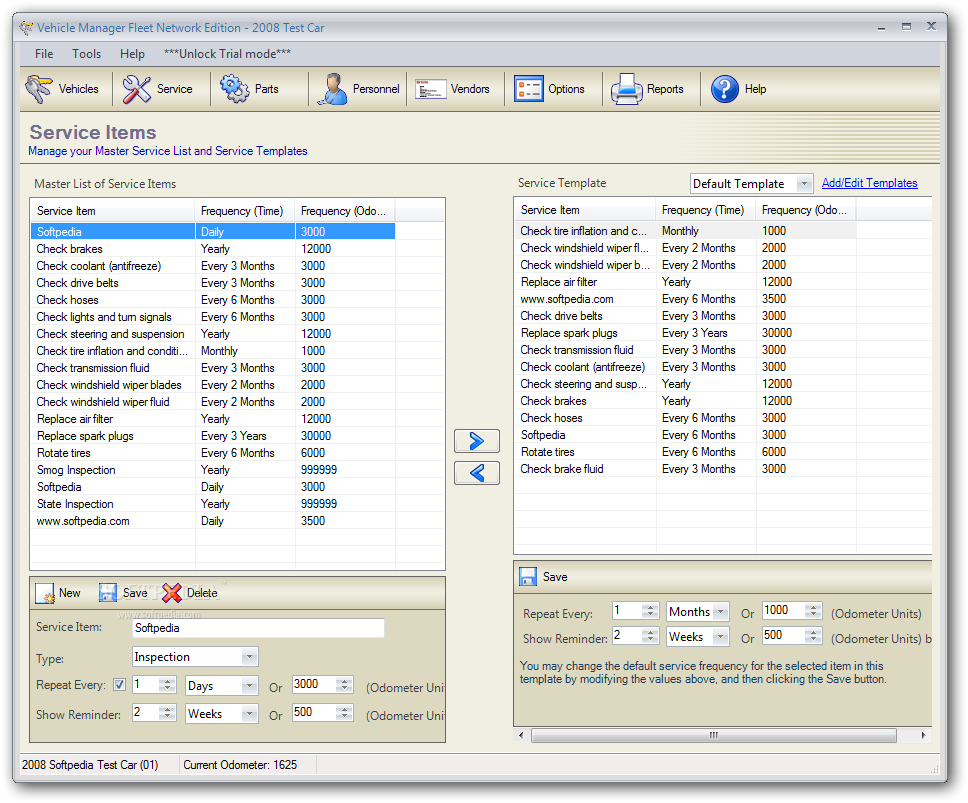Click the New button label
The width and height of the screenshot is (968, 803).
[70, 593]
